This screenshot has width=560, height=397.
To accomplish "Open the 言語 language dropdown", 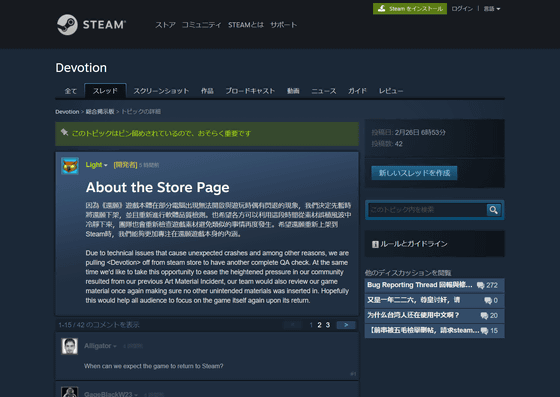I will (x=492, y=9).
